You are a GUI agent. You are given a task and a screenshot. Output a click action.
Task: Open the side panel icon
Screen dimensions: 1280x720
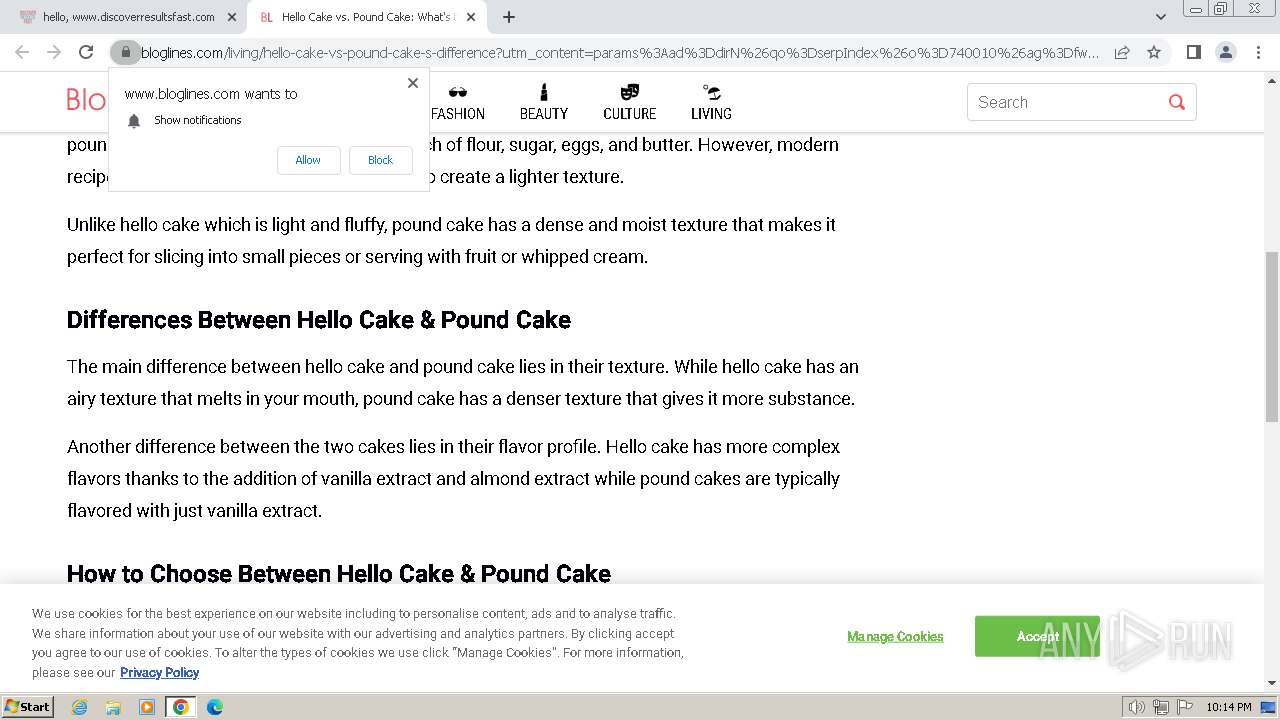click(1193, 52)
